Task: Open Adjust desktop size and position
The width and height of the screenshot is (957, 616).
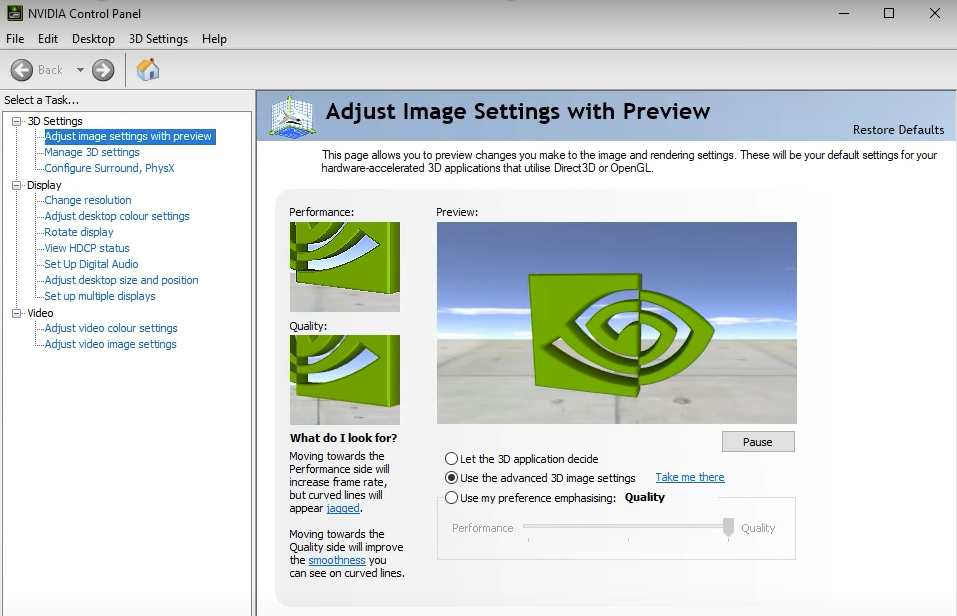Action: [x=121, y=280]
